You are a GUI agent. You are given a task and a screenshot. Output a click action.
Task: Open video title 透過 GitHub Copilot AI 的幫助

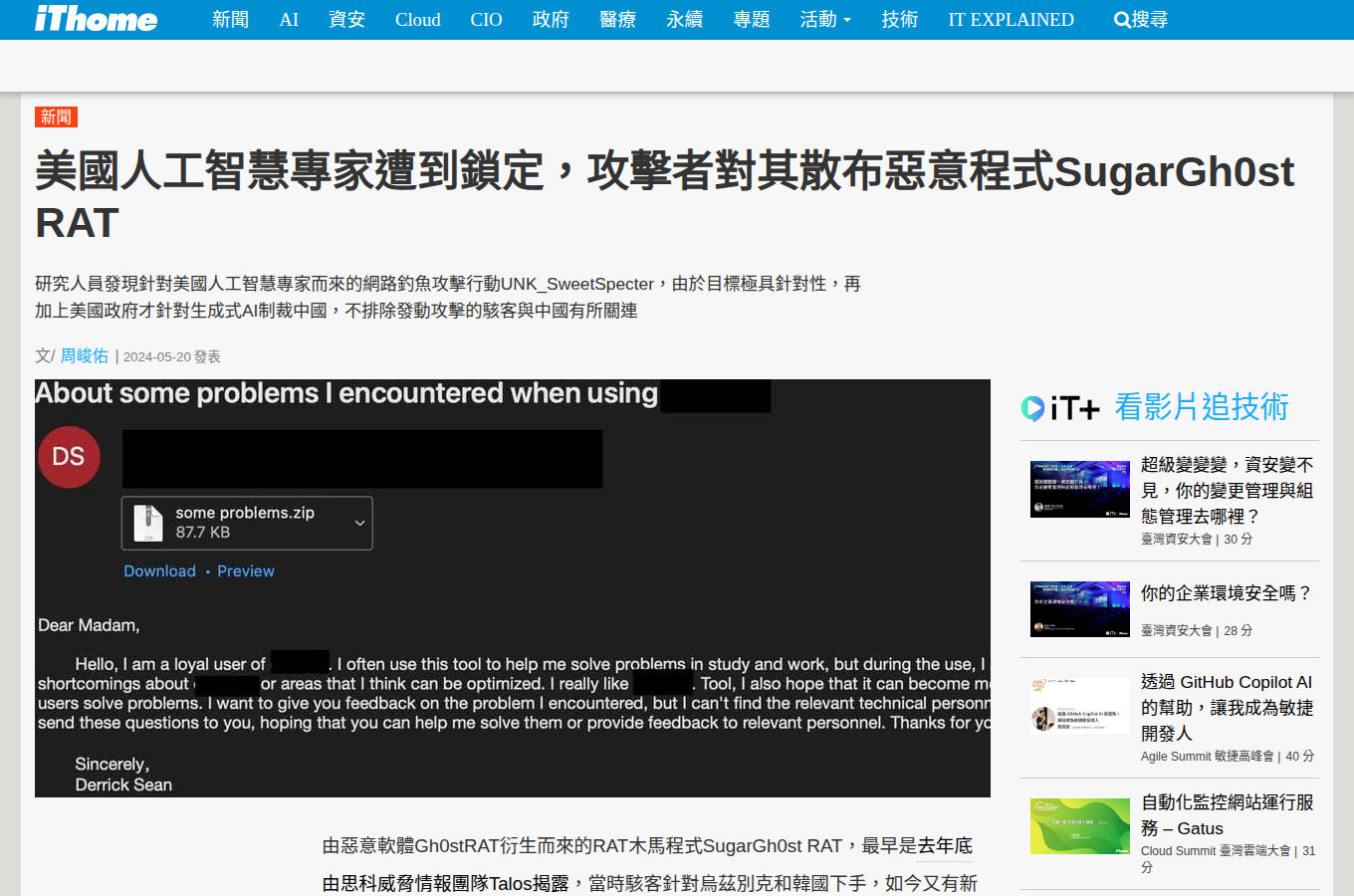1228,707
